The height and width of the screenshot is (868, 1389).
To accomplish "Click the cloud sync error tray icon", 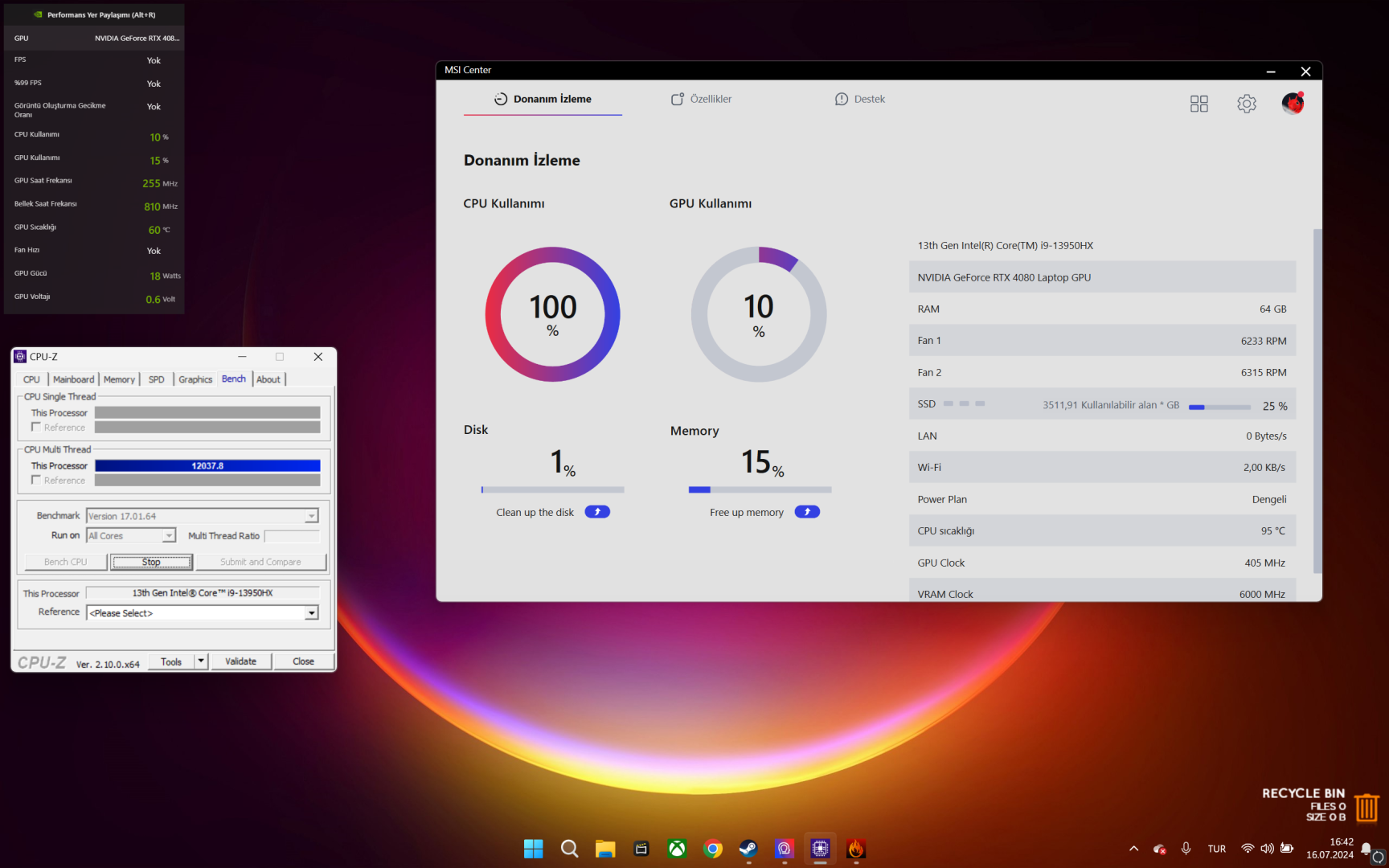I will click(x=1160, y=849).
